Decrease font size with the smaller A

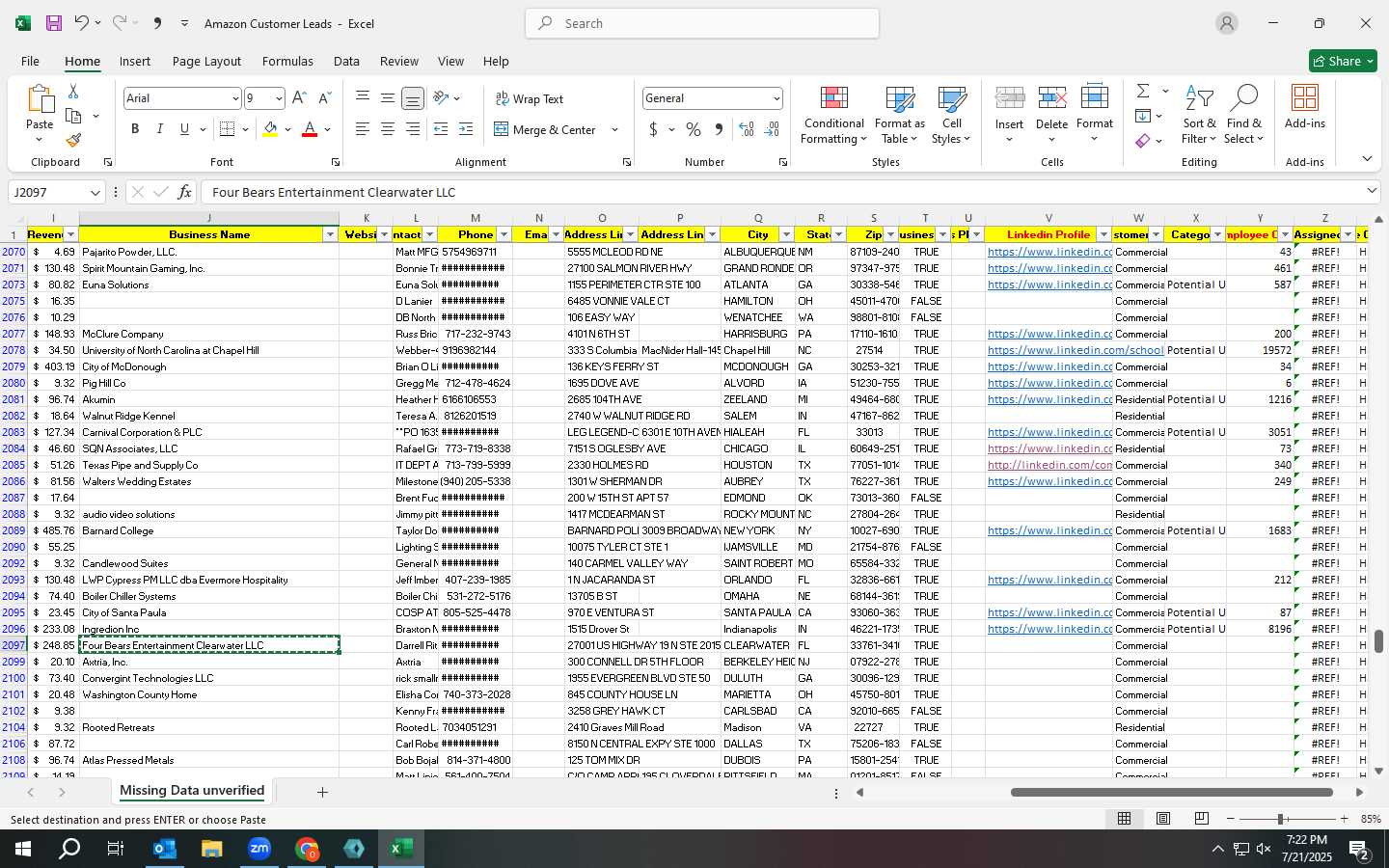pyautogui.click(x=324, y=98)
